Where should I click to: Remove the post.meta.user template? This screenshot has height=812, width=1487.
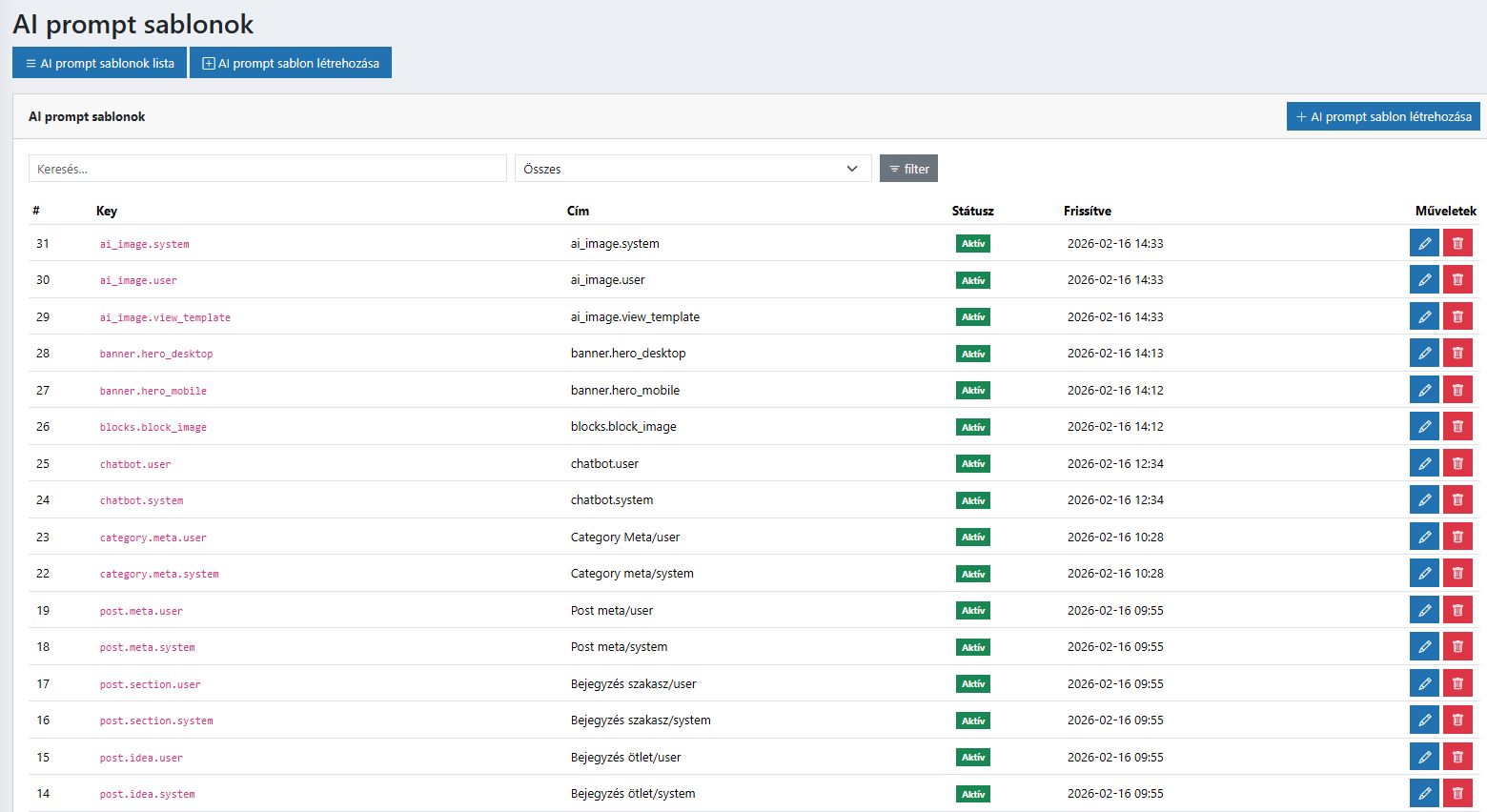tap(1457, 610)
